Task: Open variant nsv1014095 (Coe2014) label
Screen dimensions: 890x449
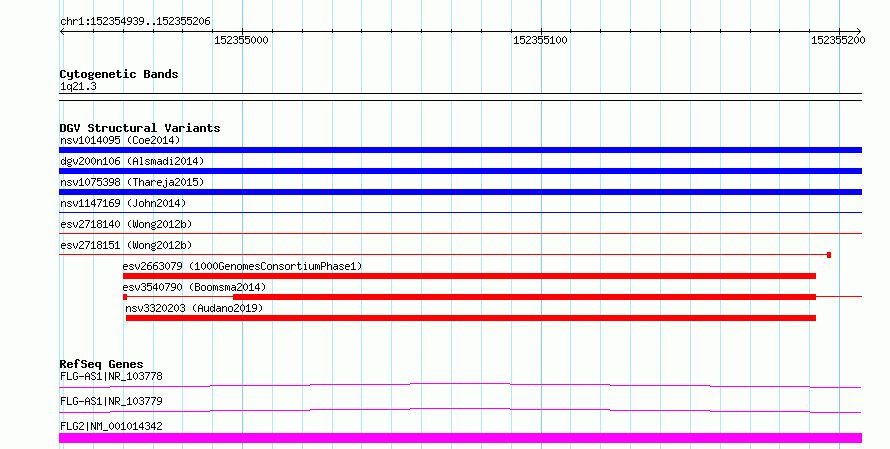Action: point(120,140)
